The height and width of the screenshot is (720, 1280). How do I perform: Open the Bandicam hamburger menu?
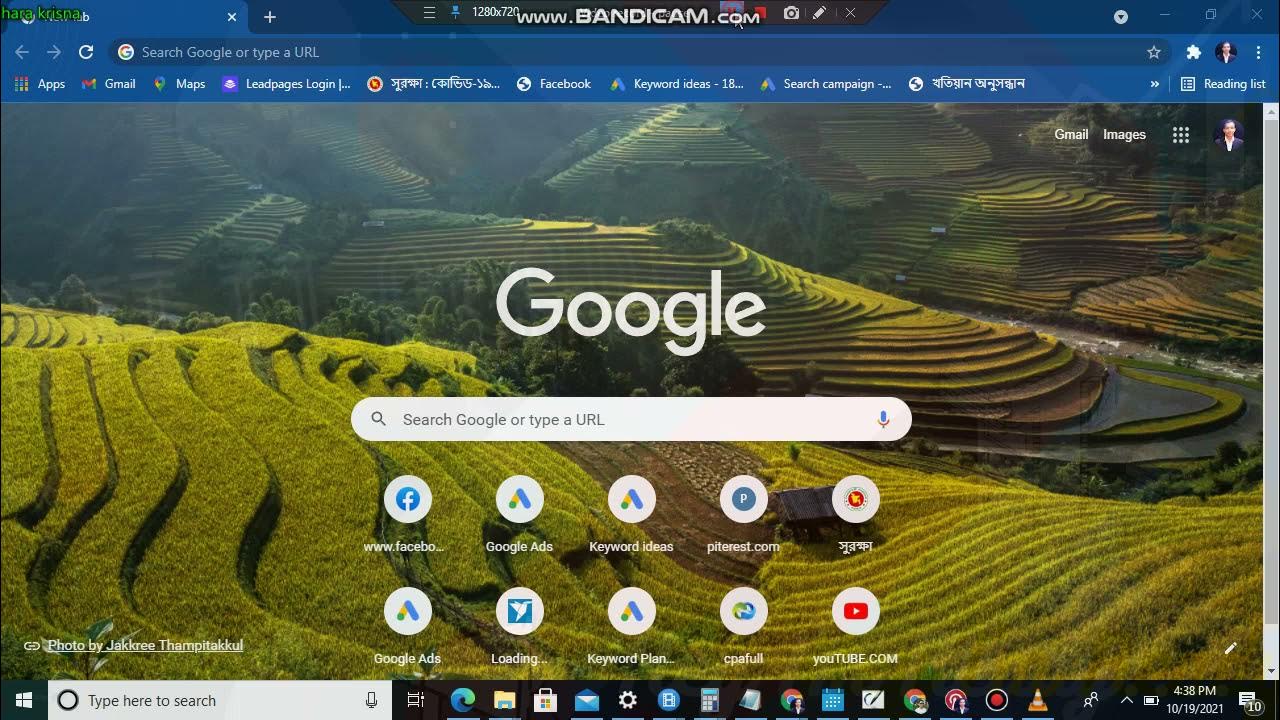coord(429,13)
